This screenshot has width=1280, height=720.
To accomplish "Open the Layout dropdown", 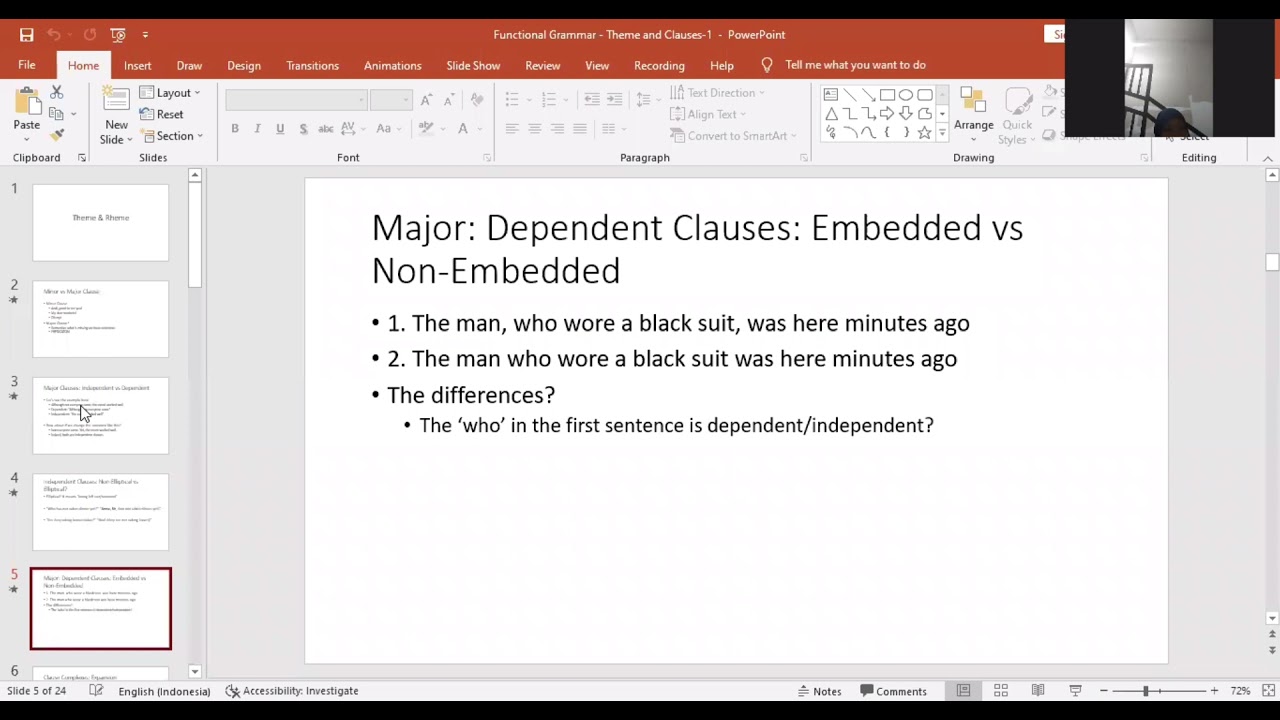I will (171, 93).
